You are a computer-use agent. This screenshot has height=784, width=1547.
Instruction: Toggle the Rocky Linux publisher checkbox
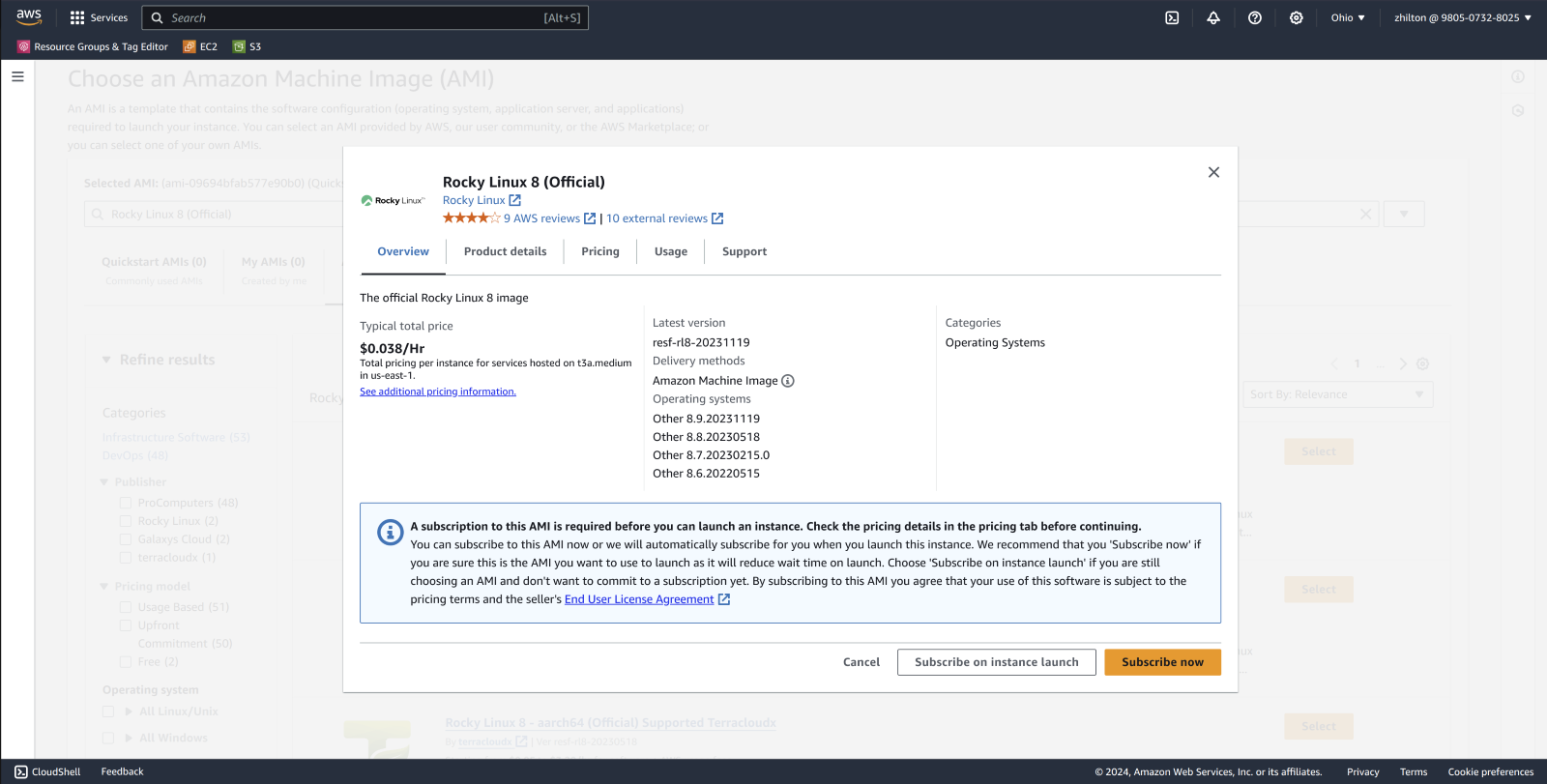pos(125,521)
